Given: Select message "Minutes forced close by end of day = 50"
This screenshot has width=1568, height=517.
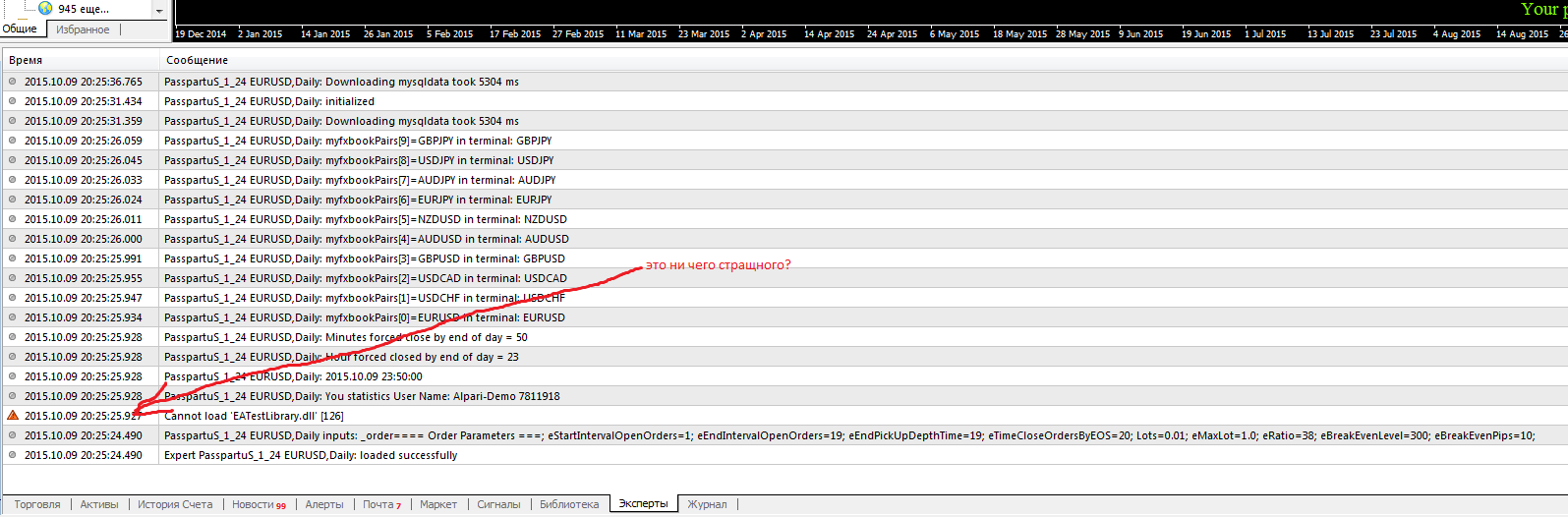Looking at the screenshot, I should coord(346,337).
